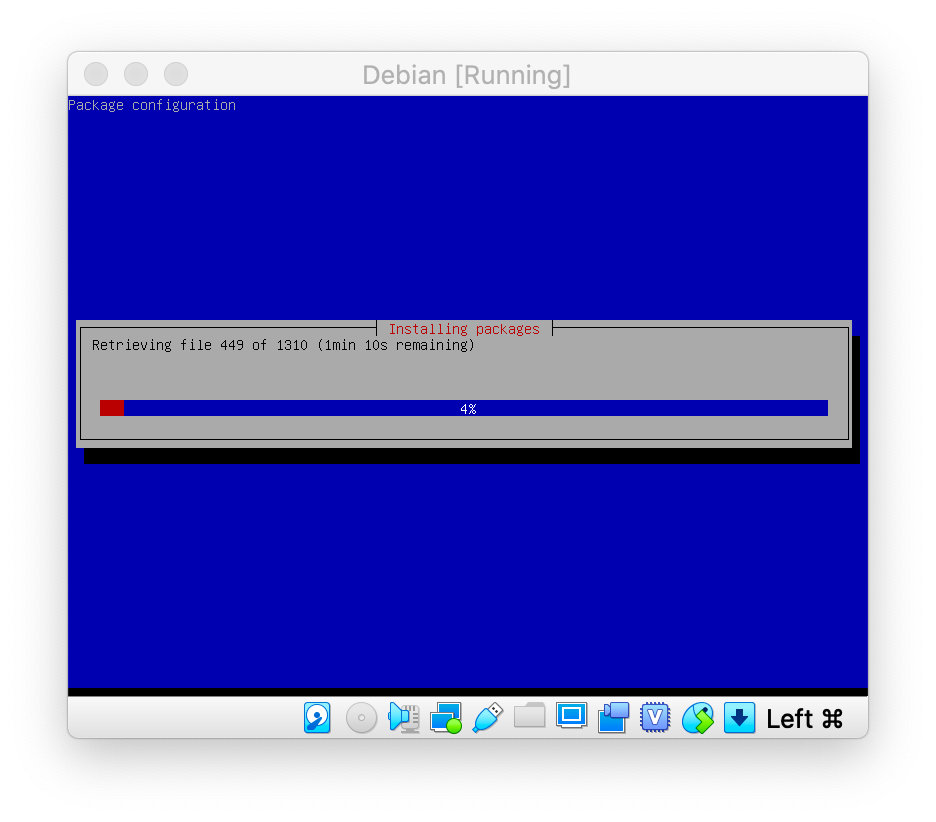936x822 pixels.
Task: Click 'Retrieving file 449 of 1310' status text
Action: pos(199,345)
